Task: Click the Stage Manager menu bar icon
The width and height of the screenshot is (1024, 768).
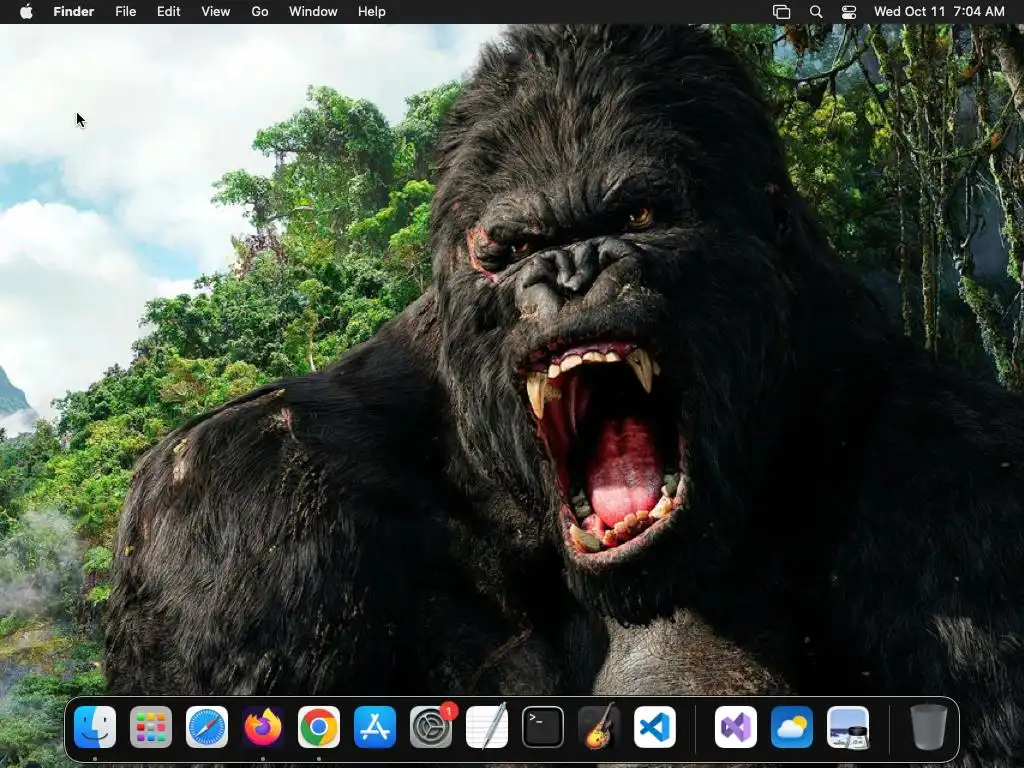Action: pos(782,12)
